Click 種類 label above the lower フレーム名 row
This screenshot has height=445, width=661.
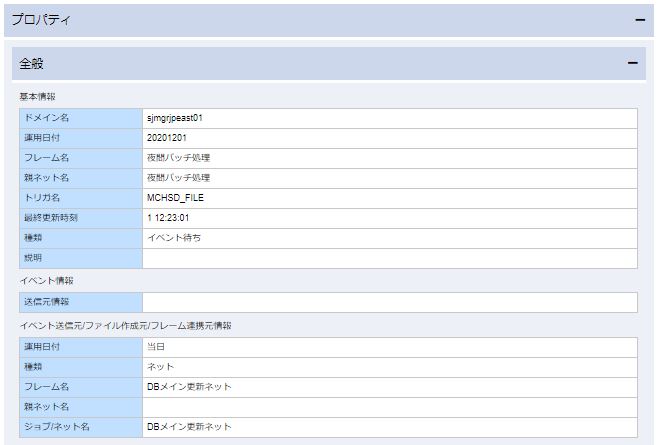81,367
